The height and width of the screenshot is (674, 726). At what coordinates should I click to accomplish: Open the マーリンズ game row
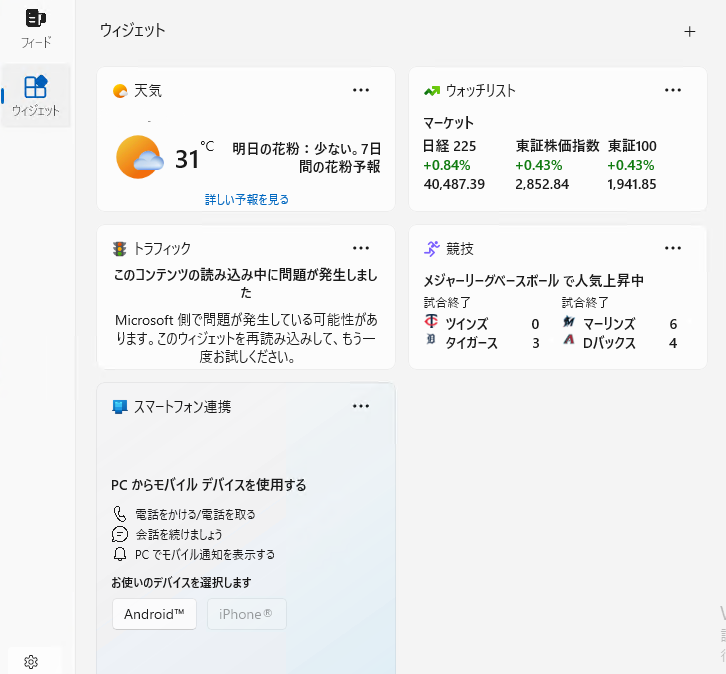pyautogui.click(x=620, y=324)
